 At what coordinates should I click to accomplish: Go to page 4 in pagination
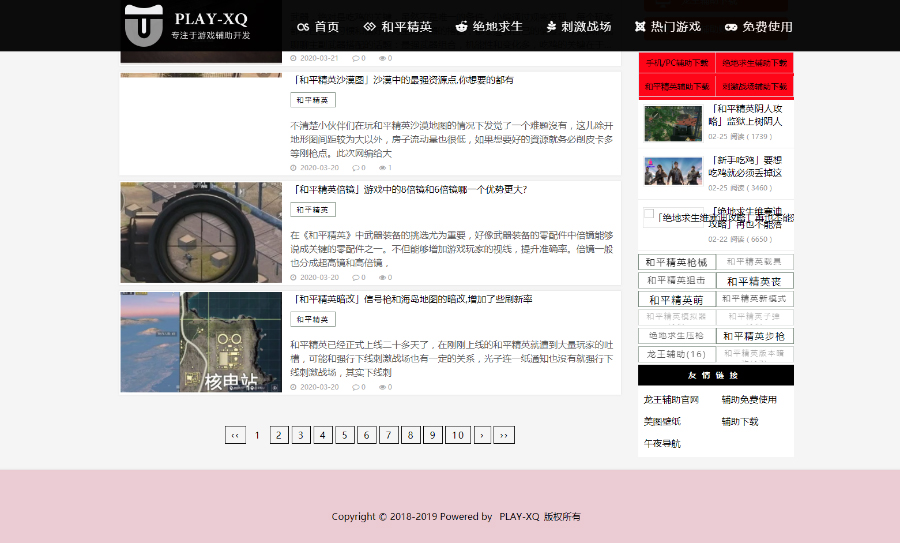coord(323,435)
